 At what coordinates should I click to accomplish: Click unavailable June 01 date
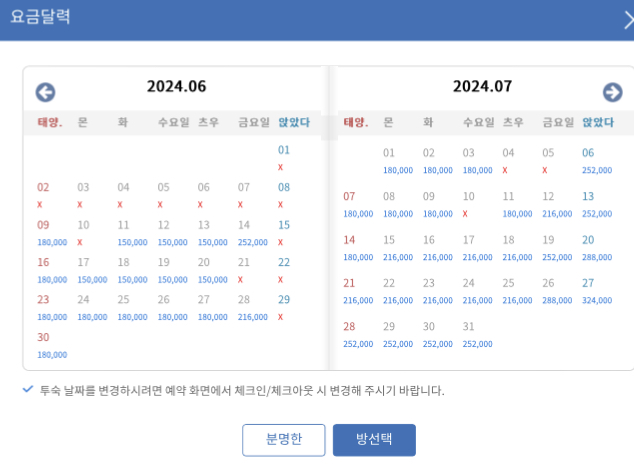click(x=283, y=158)
